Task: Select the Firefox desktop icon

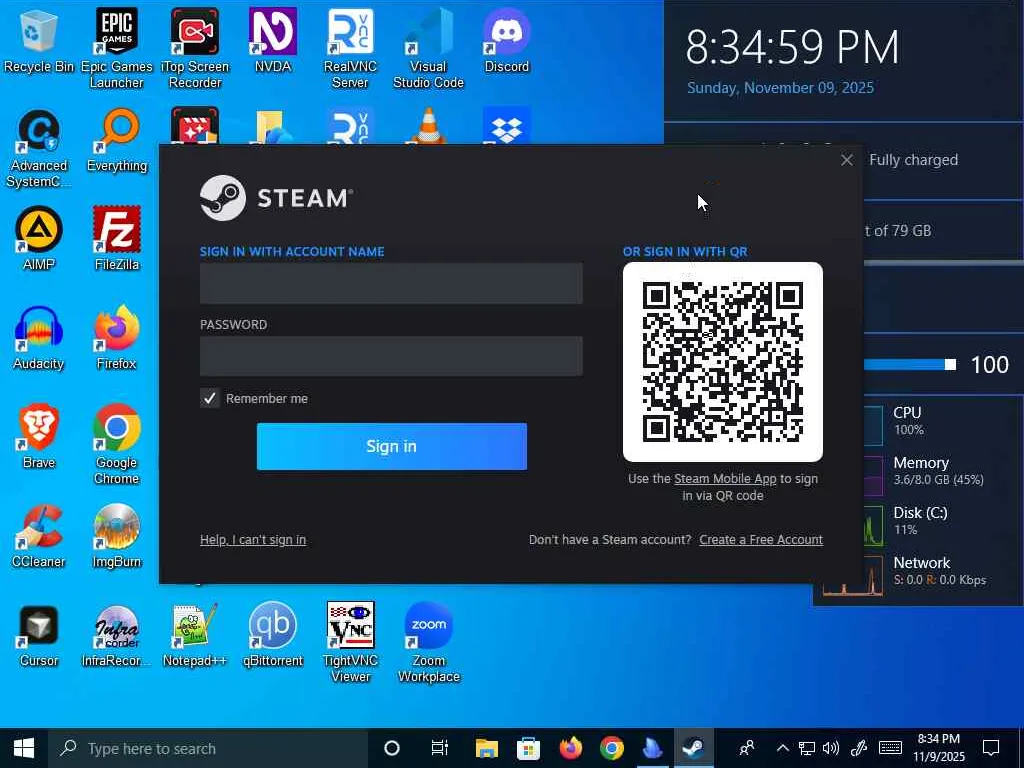Action: click(x=117, y=338)
